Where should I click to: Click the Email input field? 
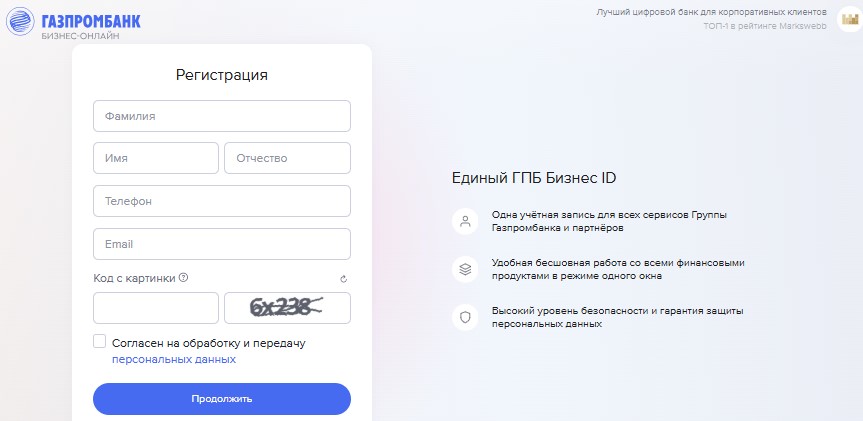(221, 244)
